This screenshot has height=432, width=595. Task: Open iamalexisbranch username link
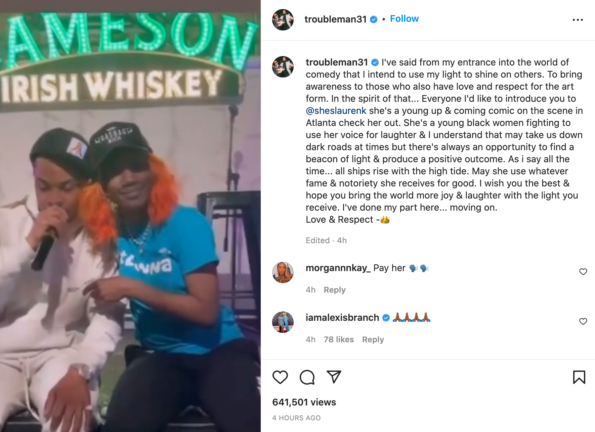coord(342,317)
